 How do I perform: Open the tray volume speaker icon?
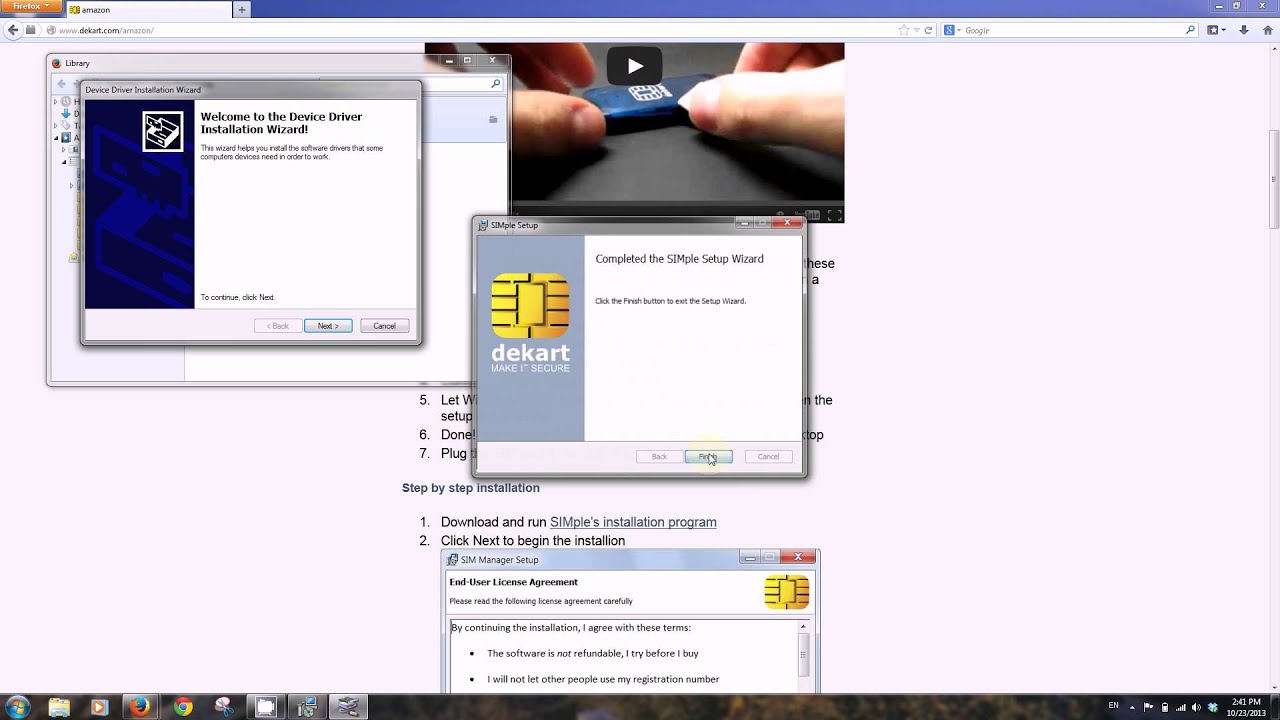(1196, 707)
